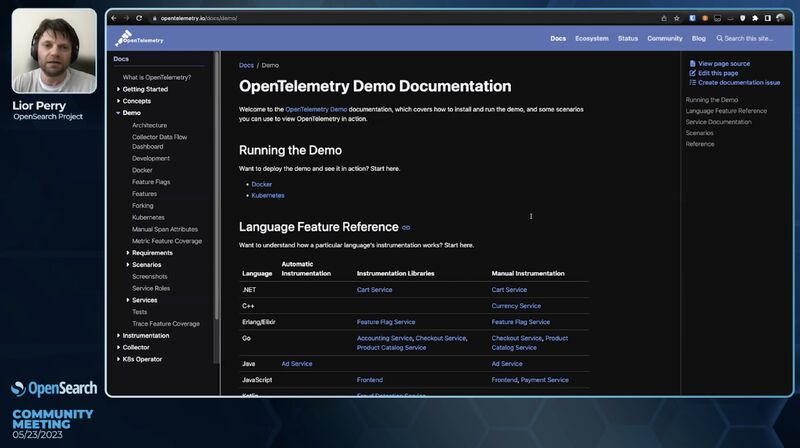Open Metric Feature Coverage in sidebar
Viewport: 800px width, 448px height.
(x=167, y=241)
